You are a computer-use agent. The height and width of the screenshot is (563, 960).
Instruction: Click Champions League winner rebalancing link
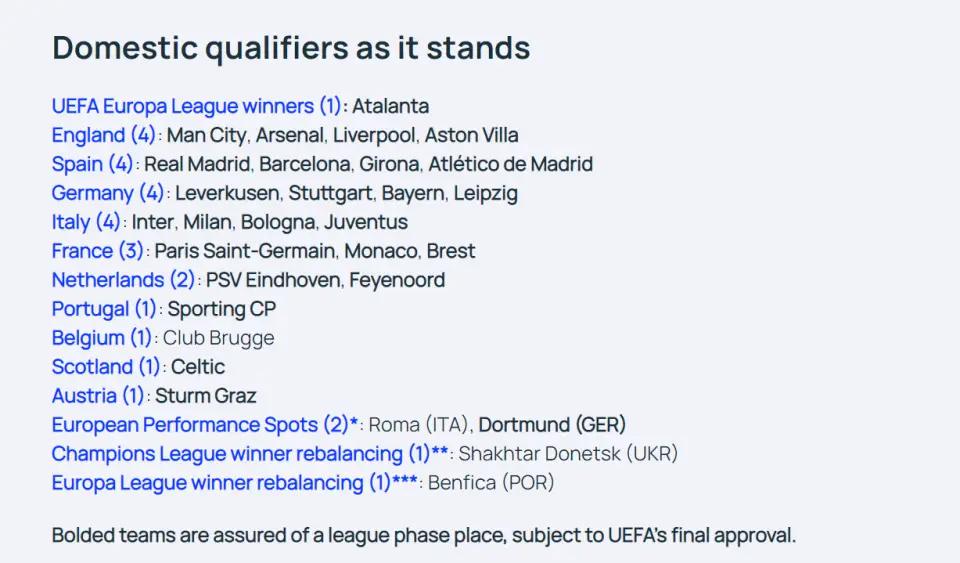point(250,454)
